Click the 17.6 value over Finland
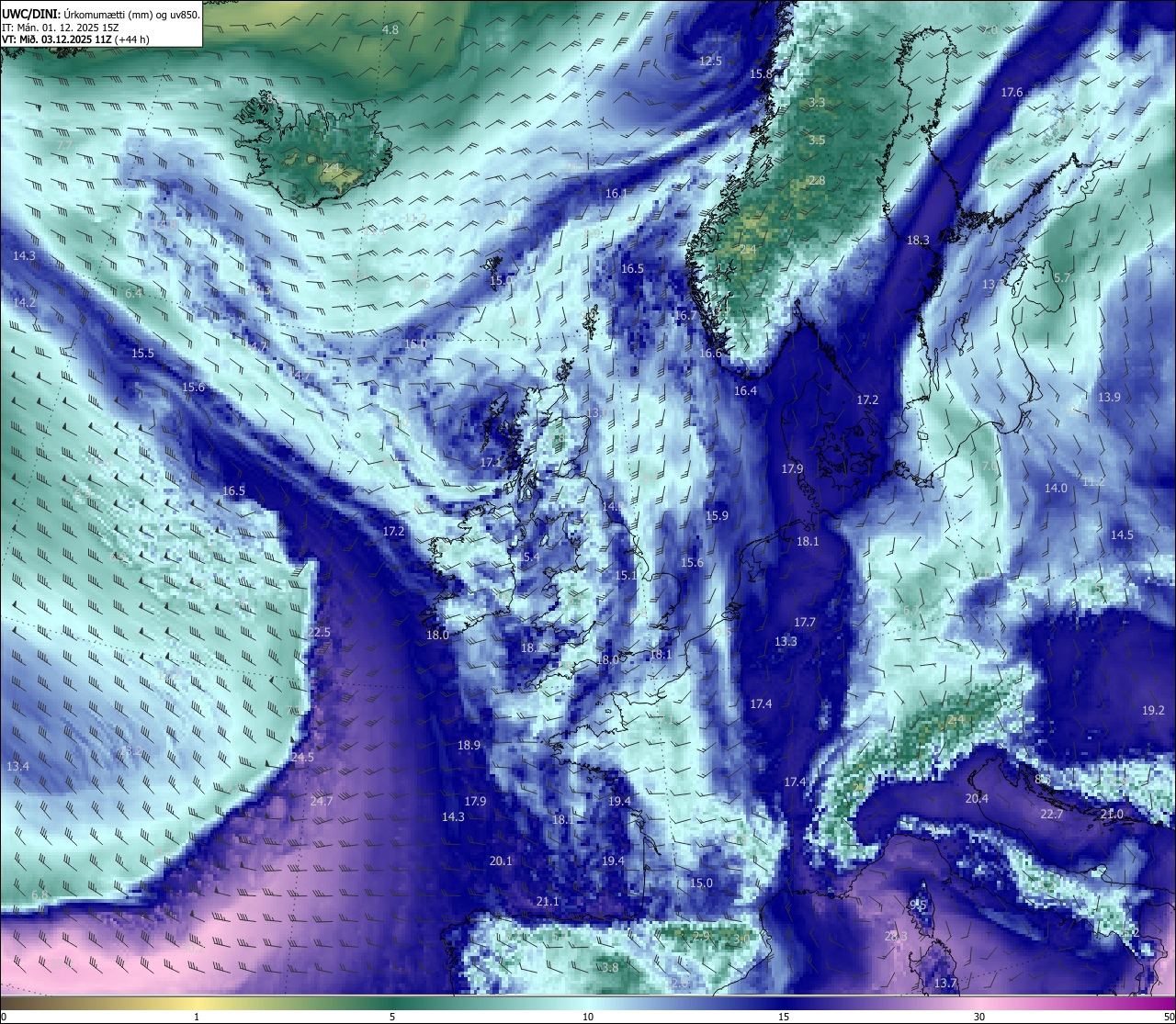This screenshot has width=1176, height=1024. (x=1012, y=93)
